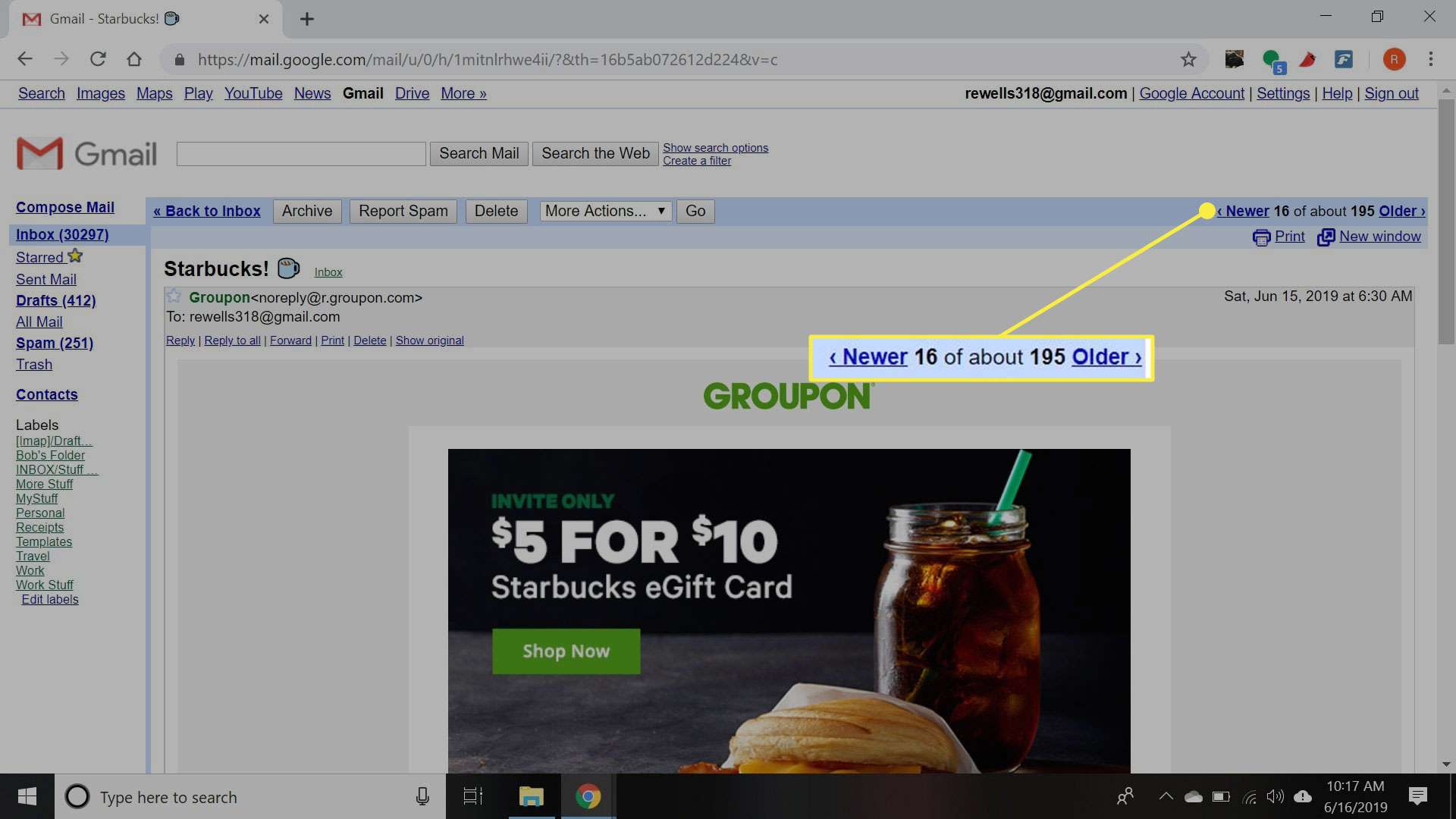This screenshot has height=819, width=1456.
Task: Open Inbox (30297) folder
Action: tap(62, 234)
